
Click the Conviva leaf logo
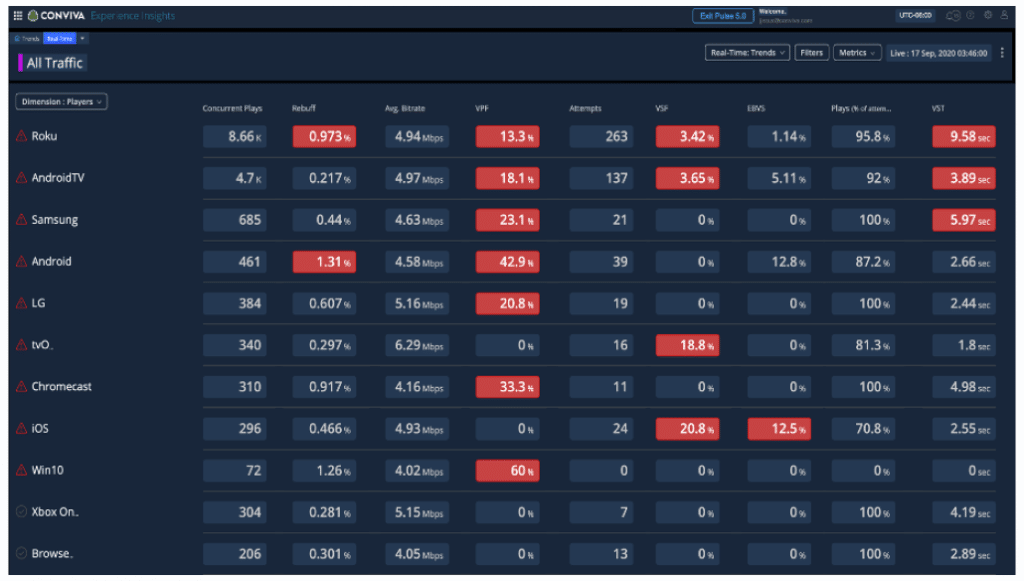click(x=33, y=16)
